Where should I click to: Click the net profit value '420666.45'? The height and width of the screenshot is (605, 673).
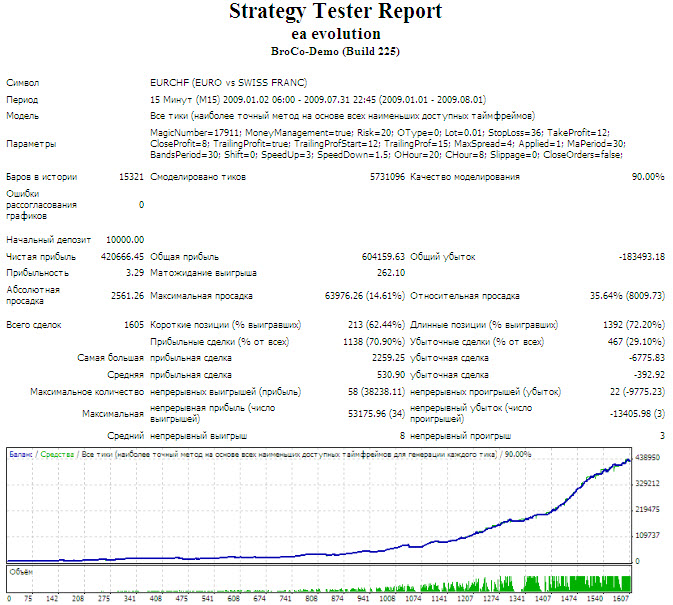122,257
